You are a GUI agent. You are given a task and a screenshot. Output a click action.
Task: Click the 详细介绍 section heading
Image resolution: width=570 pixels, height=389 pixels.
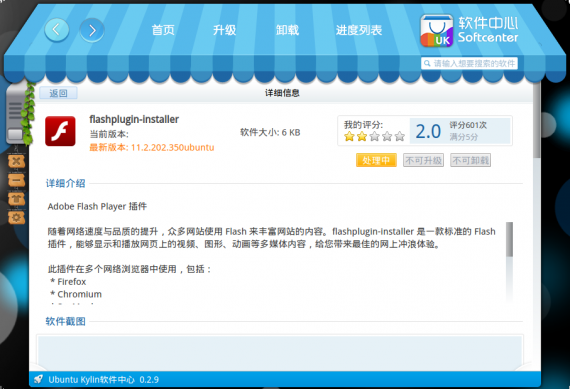coord(65,183)
